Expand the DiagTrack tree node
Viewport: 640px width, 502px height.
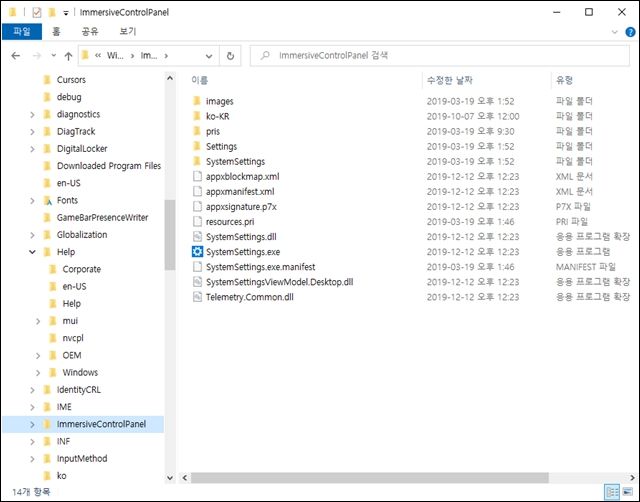tap(32, 132)
